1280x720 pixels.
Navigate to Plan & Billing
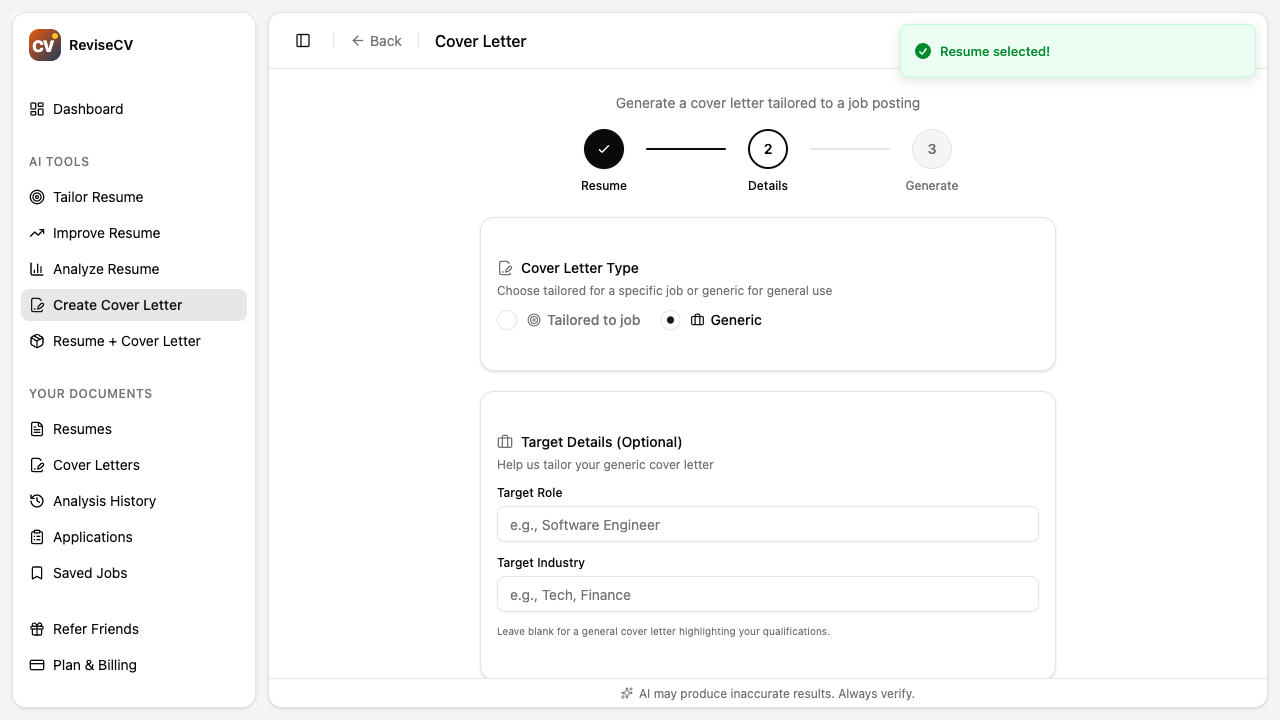(x=94, y=665)
